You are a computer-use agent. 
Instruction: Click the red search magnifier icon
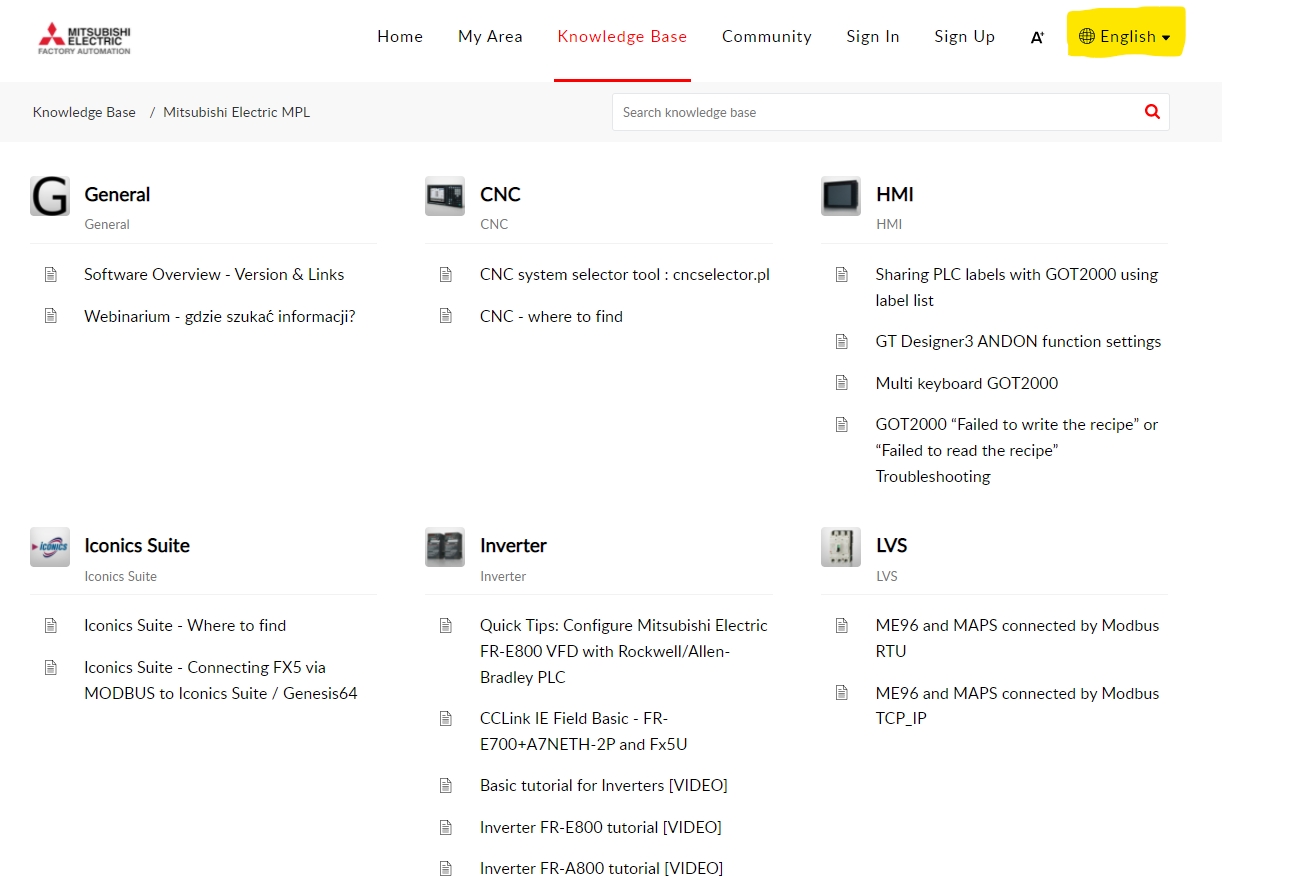click(1152, 112)
